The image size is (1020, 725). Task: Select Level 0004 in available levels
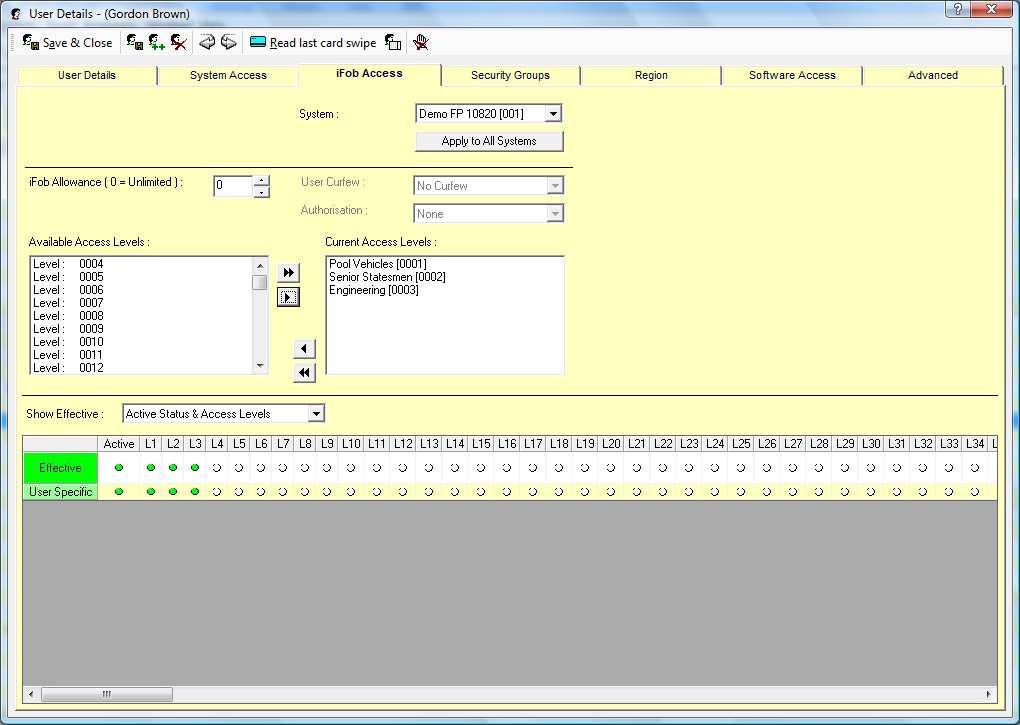tap(141, 264)
